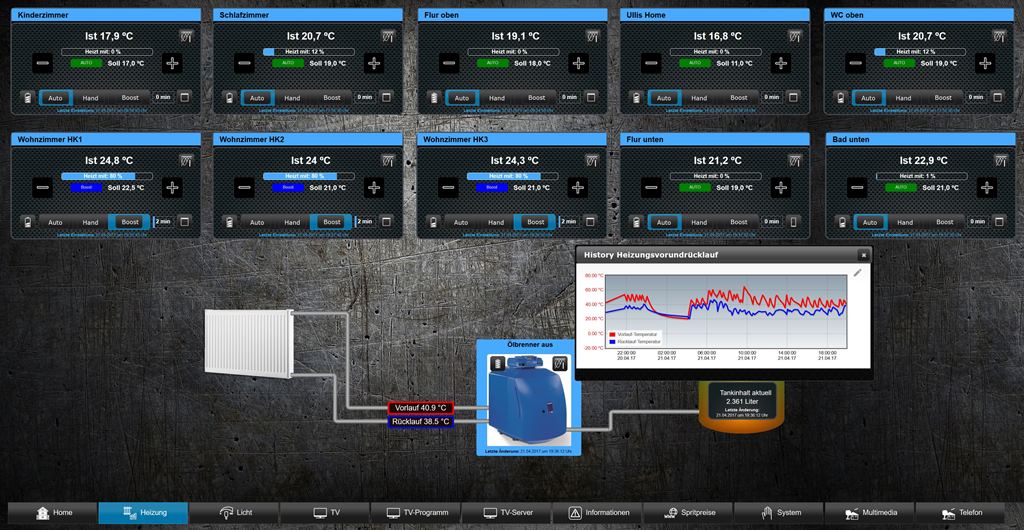Viewport: 1024px width, 530px height.
Task: Activate Boost mode for Kinderzimmer
Action: point(130,98)
